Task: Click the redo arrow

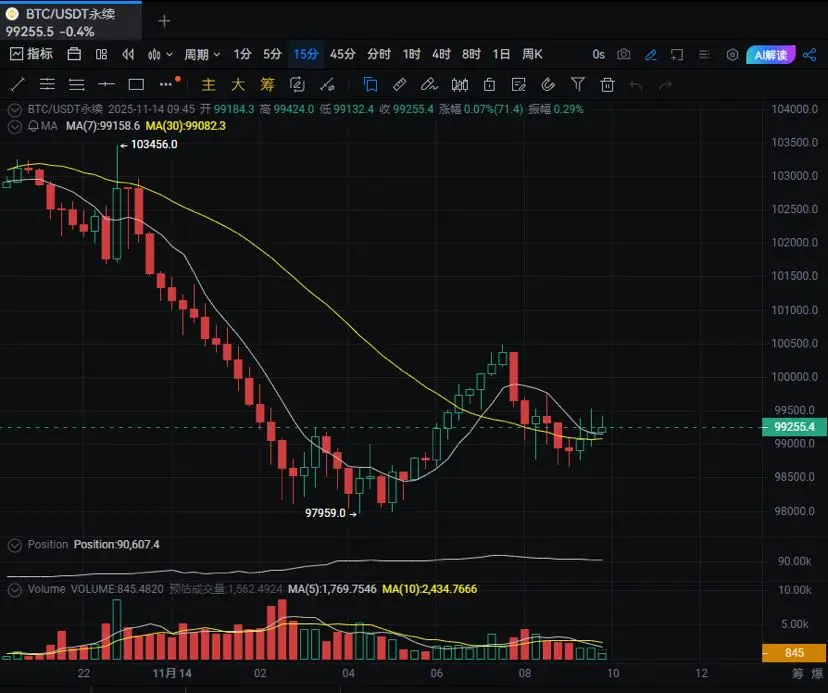Action: point(665,85)
